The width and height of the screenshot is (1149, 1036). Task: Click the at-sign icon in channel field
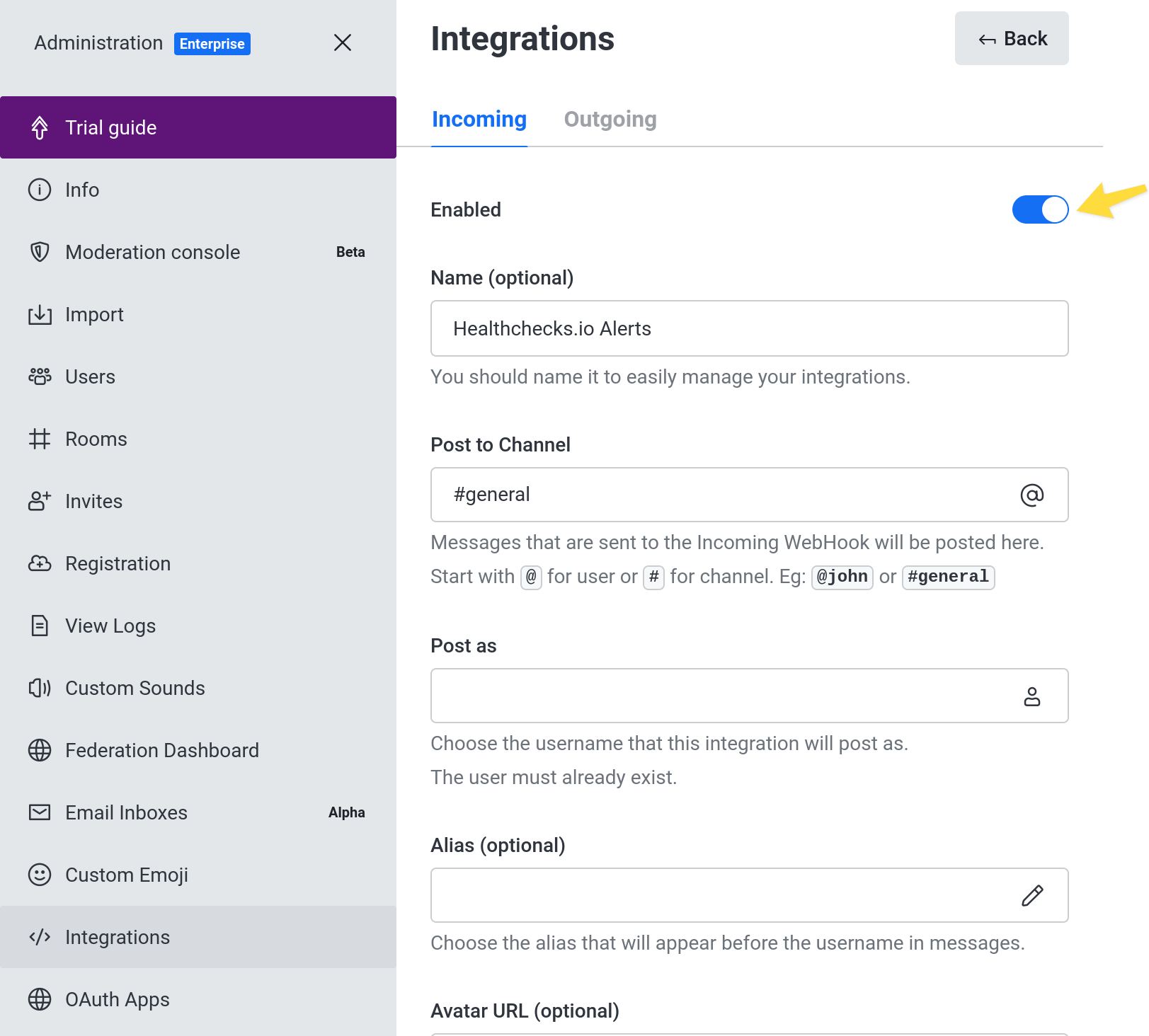[x=1032, y=495]
